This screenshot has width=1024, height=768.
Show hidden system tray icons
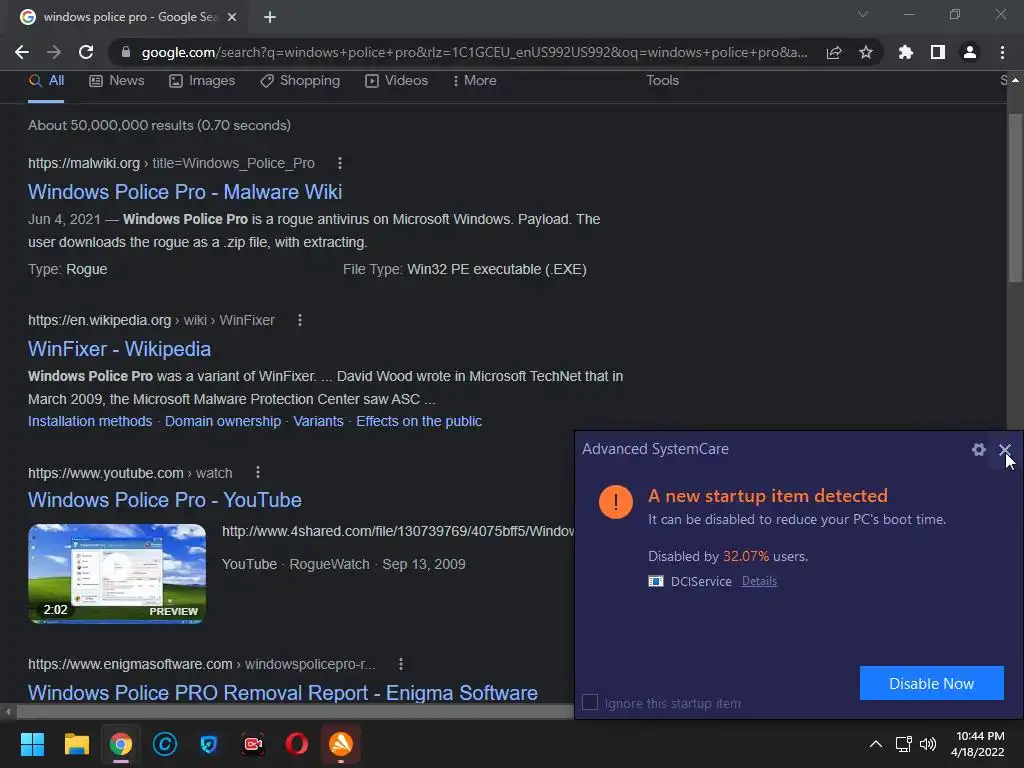point(876,744)
